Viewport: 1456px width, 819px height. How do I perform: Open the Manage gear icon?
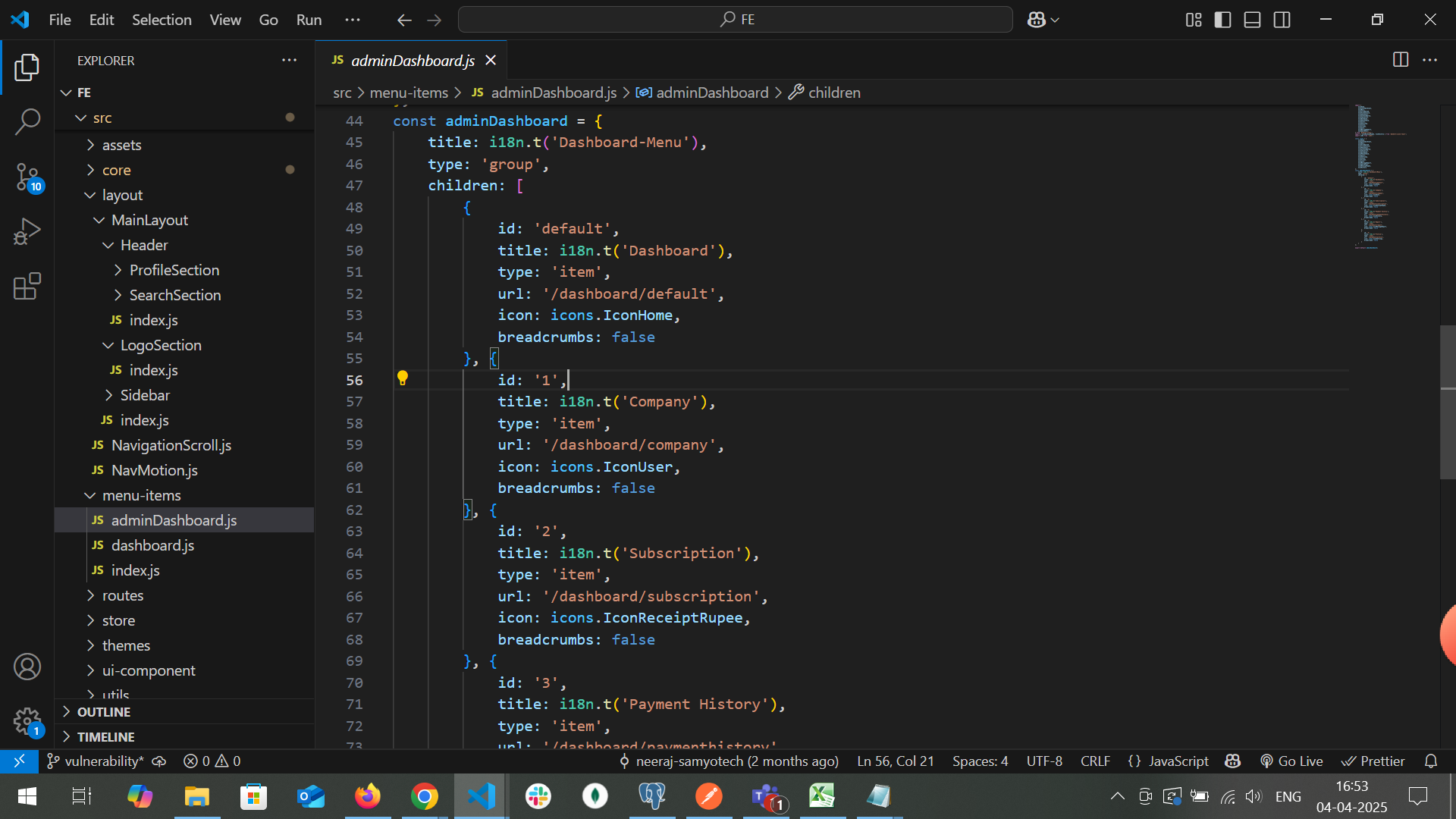[x=27, y=720]
